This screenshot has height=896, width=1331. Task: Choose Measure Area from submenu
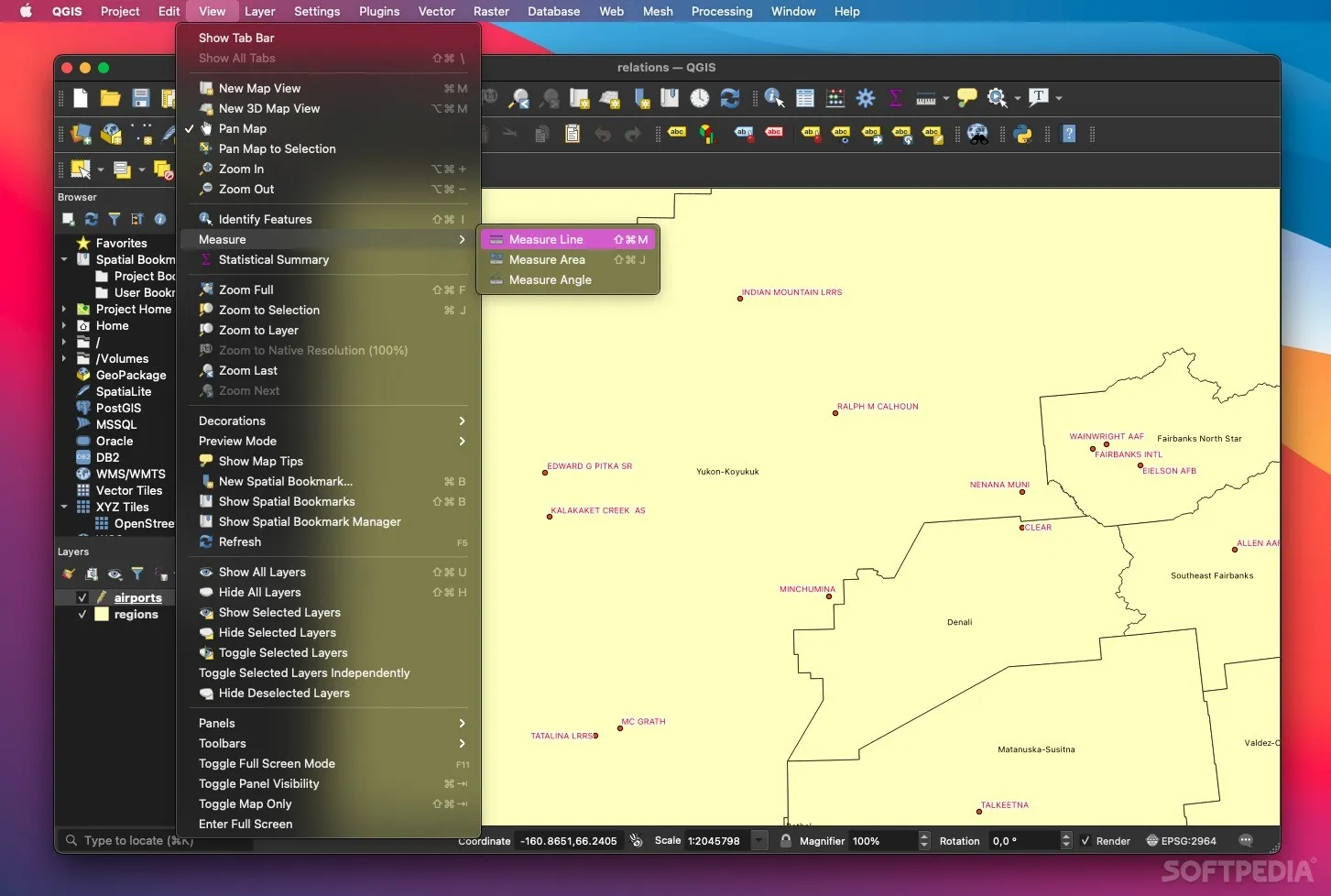point(568,259)
